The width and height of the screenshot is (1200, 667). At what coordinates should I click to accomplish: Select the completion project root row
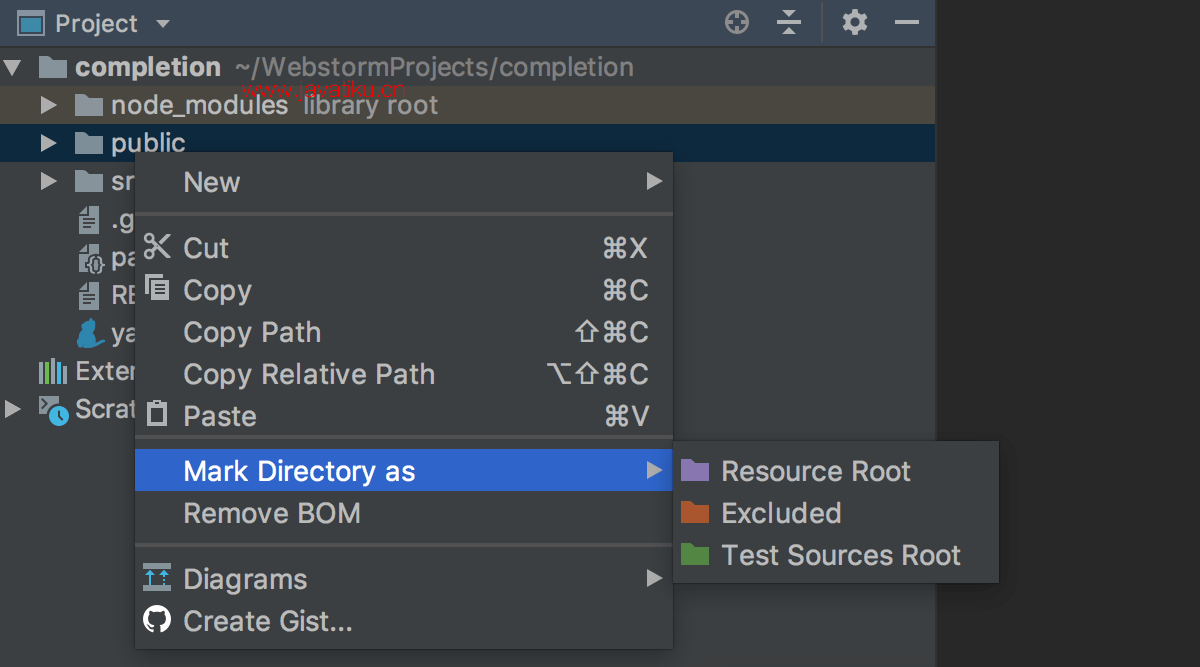[x=468, y=67]
